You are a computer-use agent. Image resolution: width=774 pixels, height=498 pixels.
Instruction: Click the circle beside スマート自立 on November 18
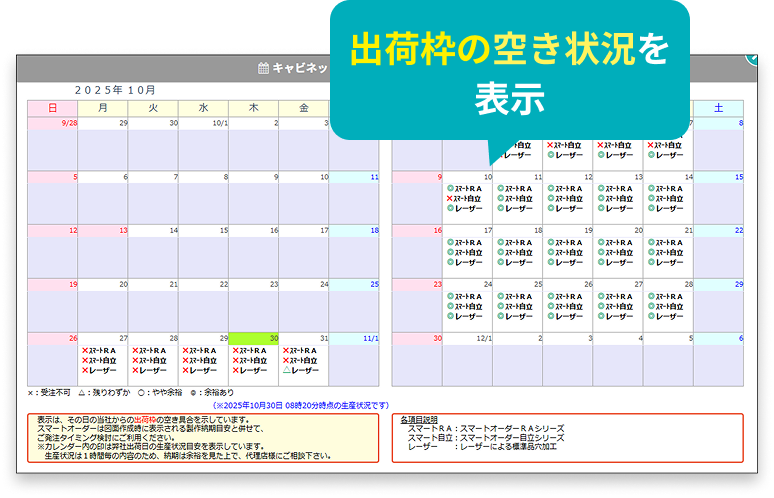[501, 252]
